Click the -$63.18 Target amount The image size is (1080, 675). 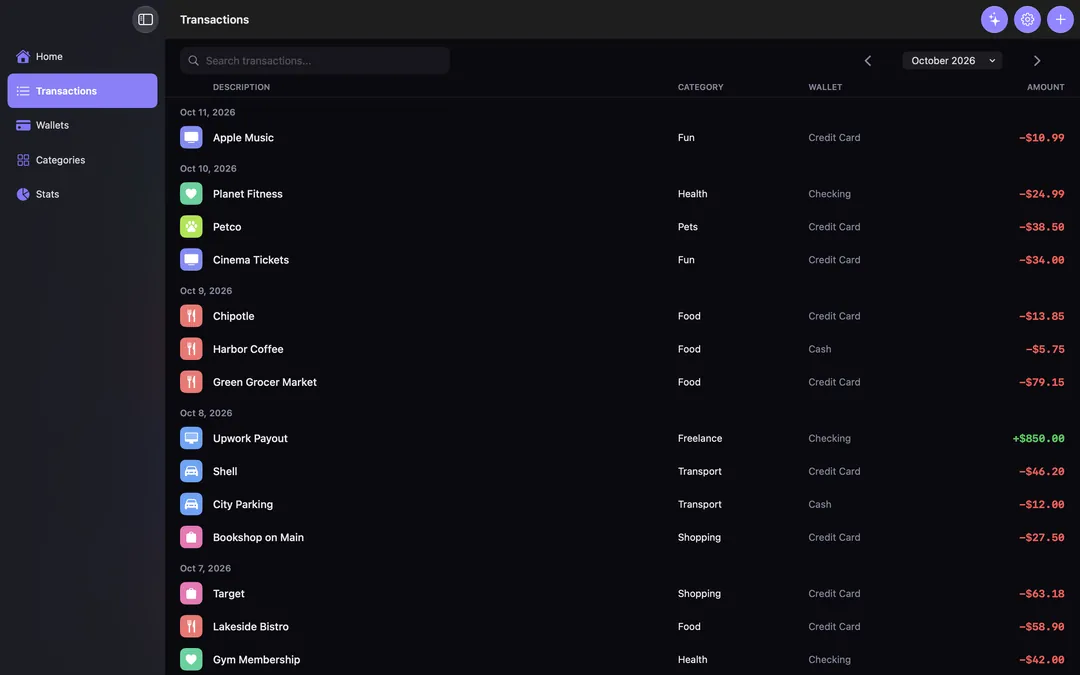pos(1041,594)
